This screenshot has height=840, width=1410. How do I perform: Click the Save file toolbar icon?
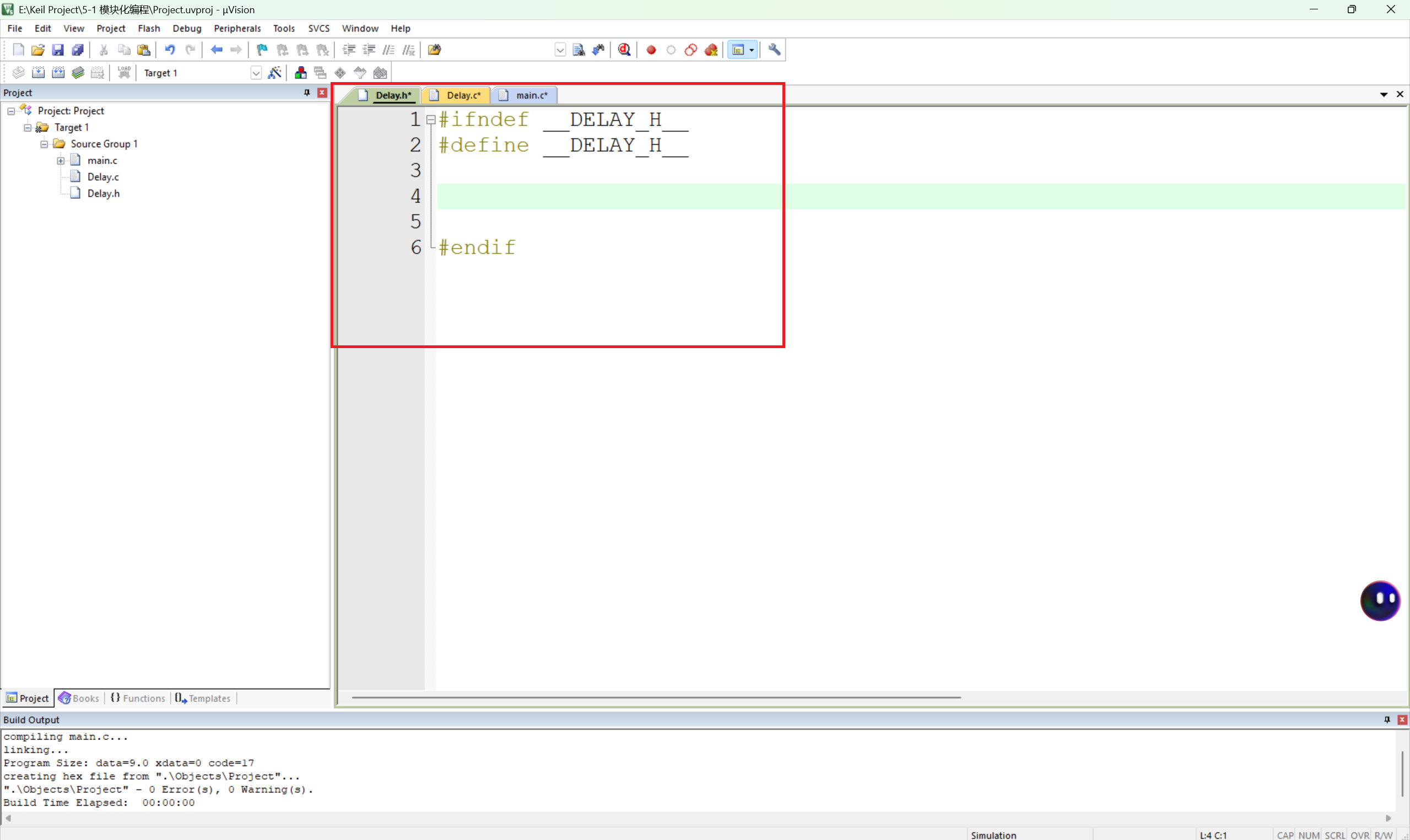coord(58,50)
